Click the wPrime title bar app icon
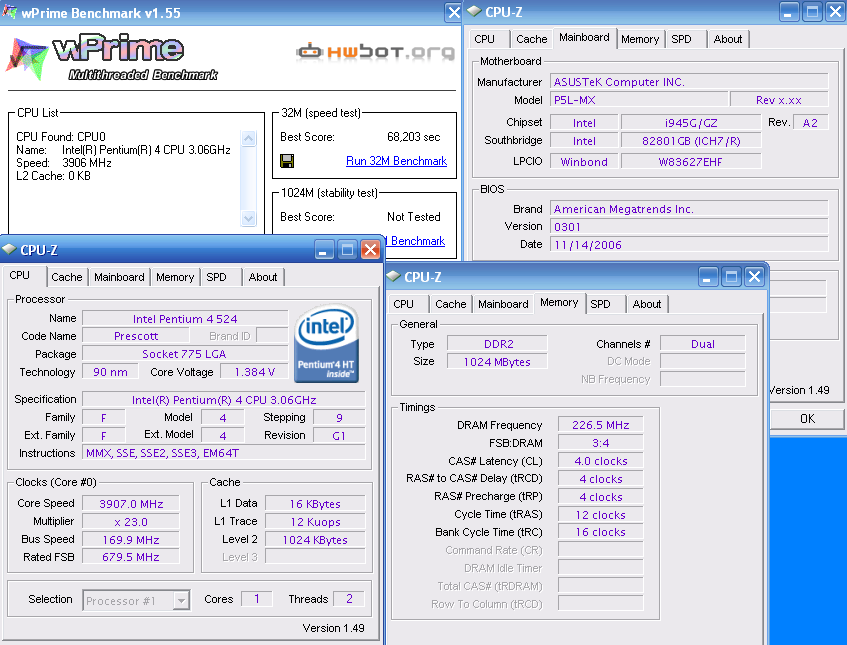The height and width of the screenshot is (645, 847). tap(9, 11)
